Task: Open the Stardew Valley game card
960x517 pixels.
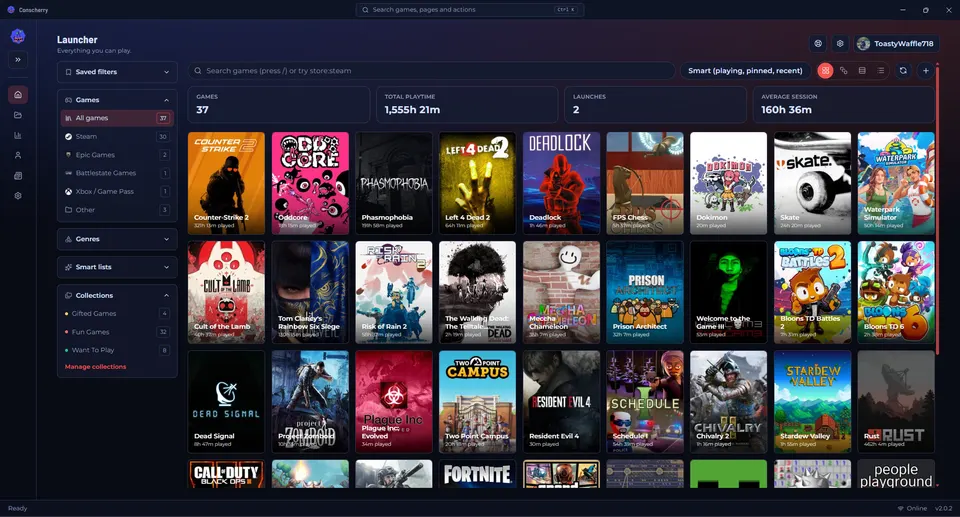Action: click(x=812, y=402)
